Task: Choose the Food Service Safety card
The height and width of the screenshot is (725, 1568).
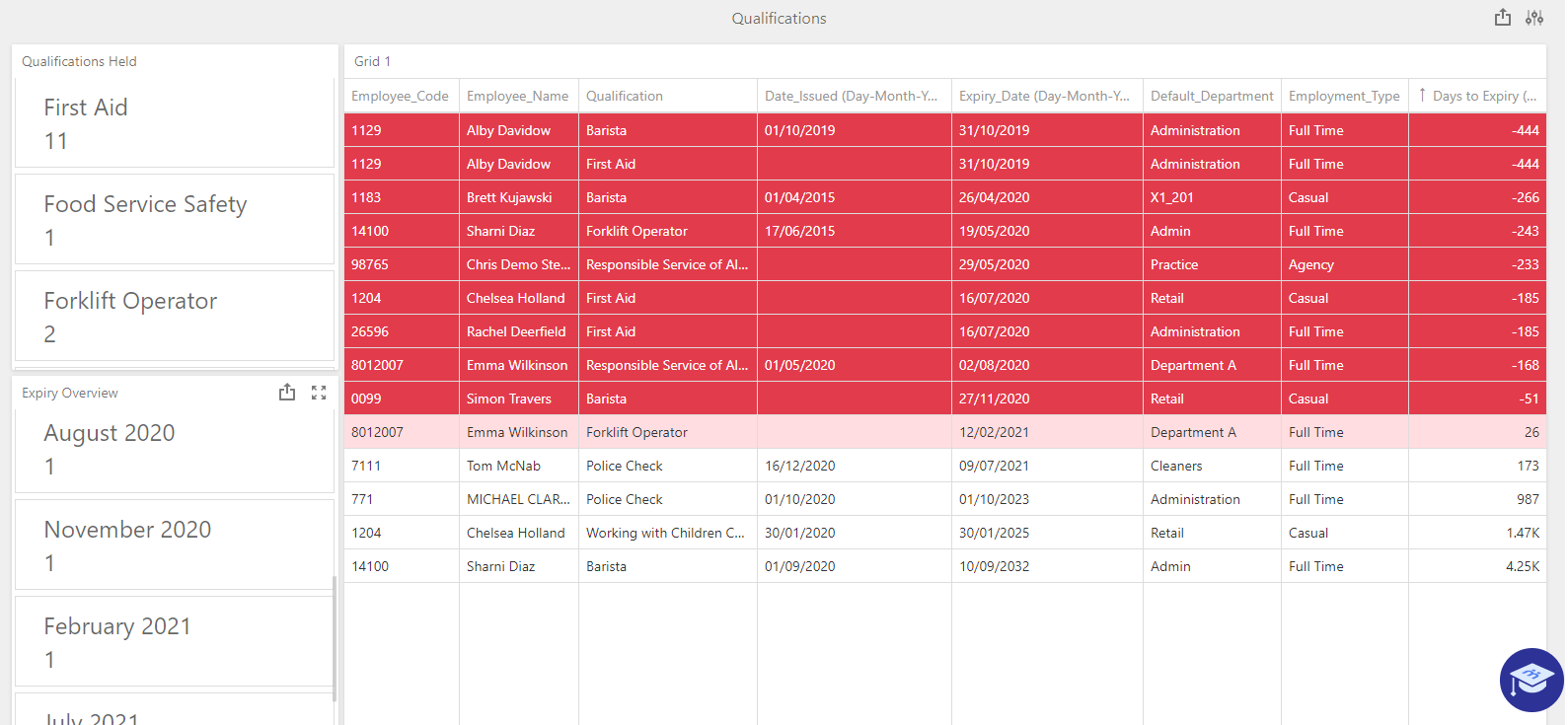Action: [175, 220]
